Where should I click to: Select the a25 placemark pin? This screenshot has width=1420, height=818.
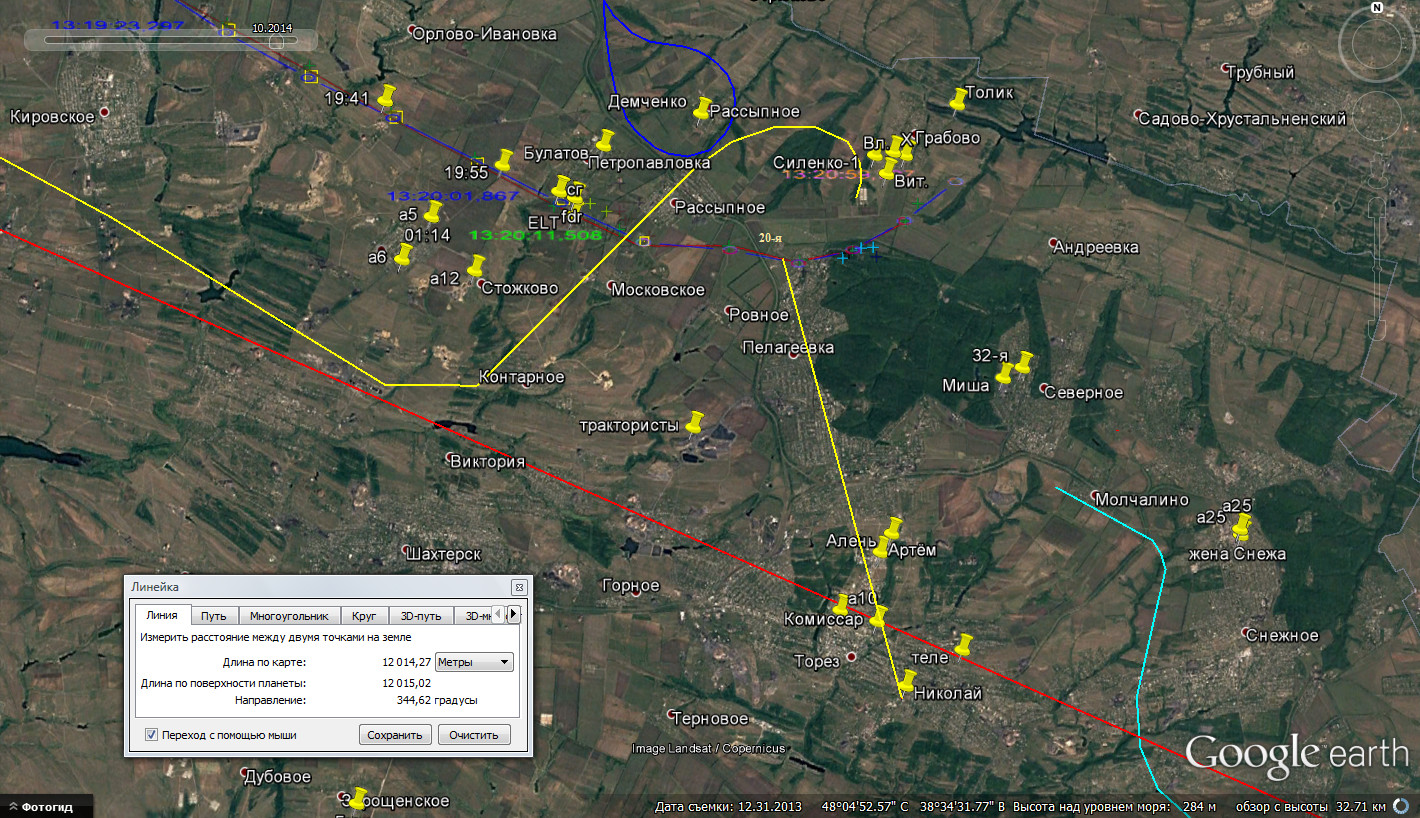coord(1241,526)
